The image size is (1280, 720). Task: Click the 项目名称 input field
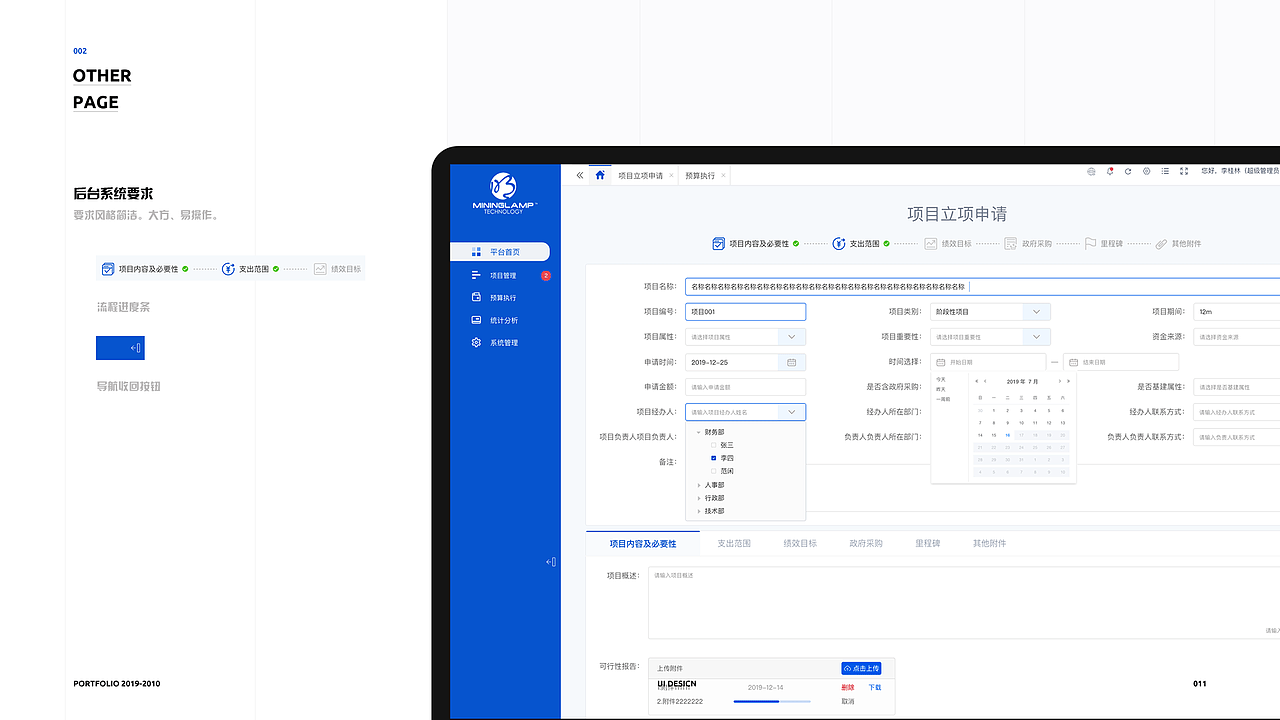982,287
